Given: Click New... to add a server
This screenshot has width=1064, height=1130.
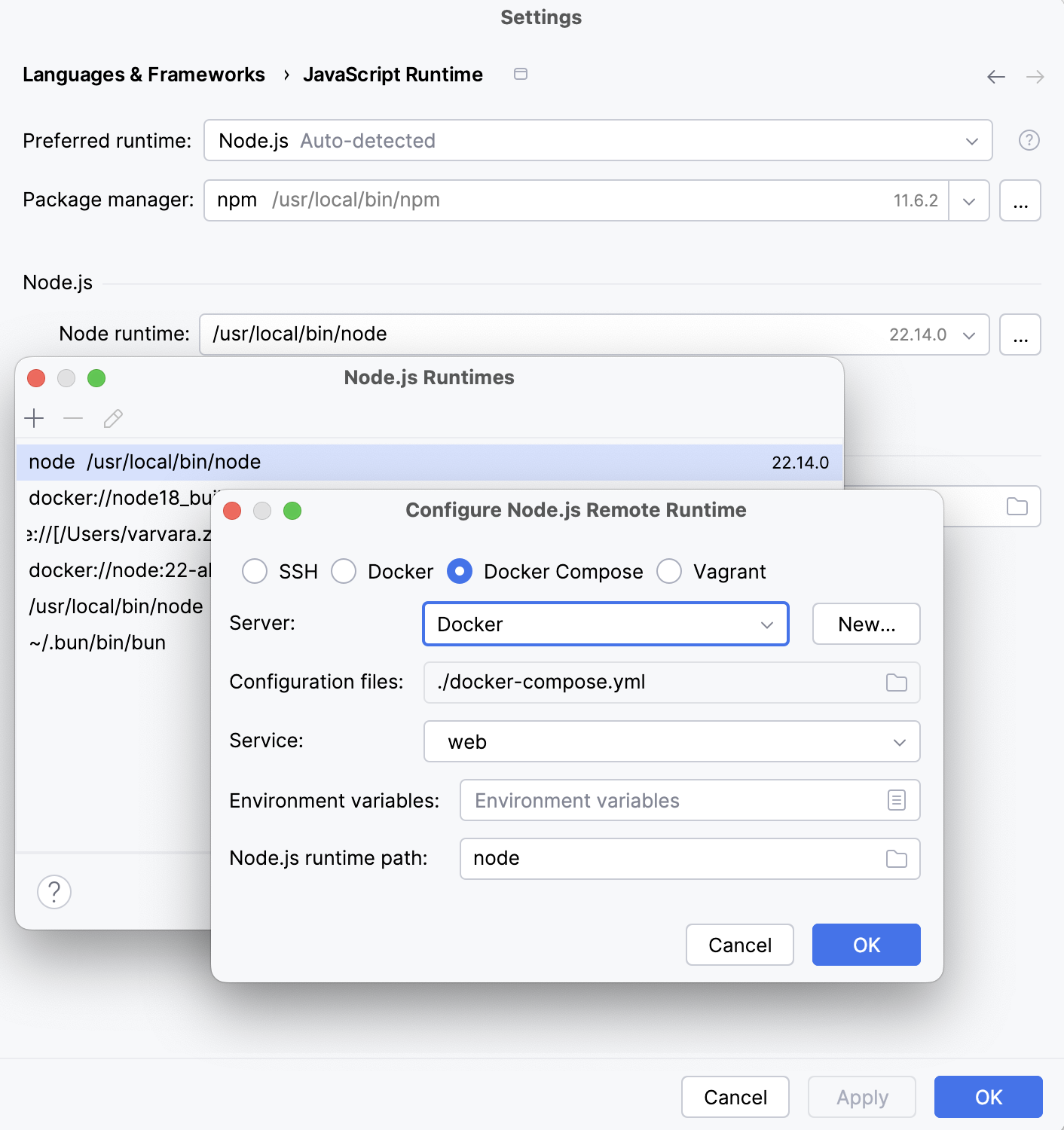Looking at the screenshot, I should tap(865, 624).
